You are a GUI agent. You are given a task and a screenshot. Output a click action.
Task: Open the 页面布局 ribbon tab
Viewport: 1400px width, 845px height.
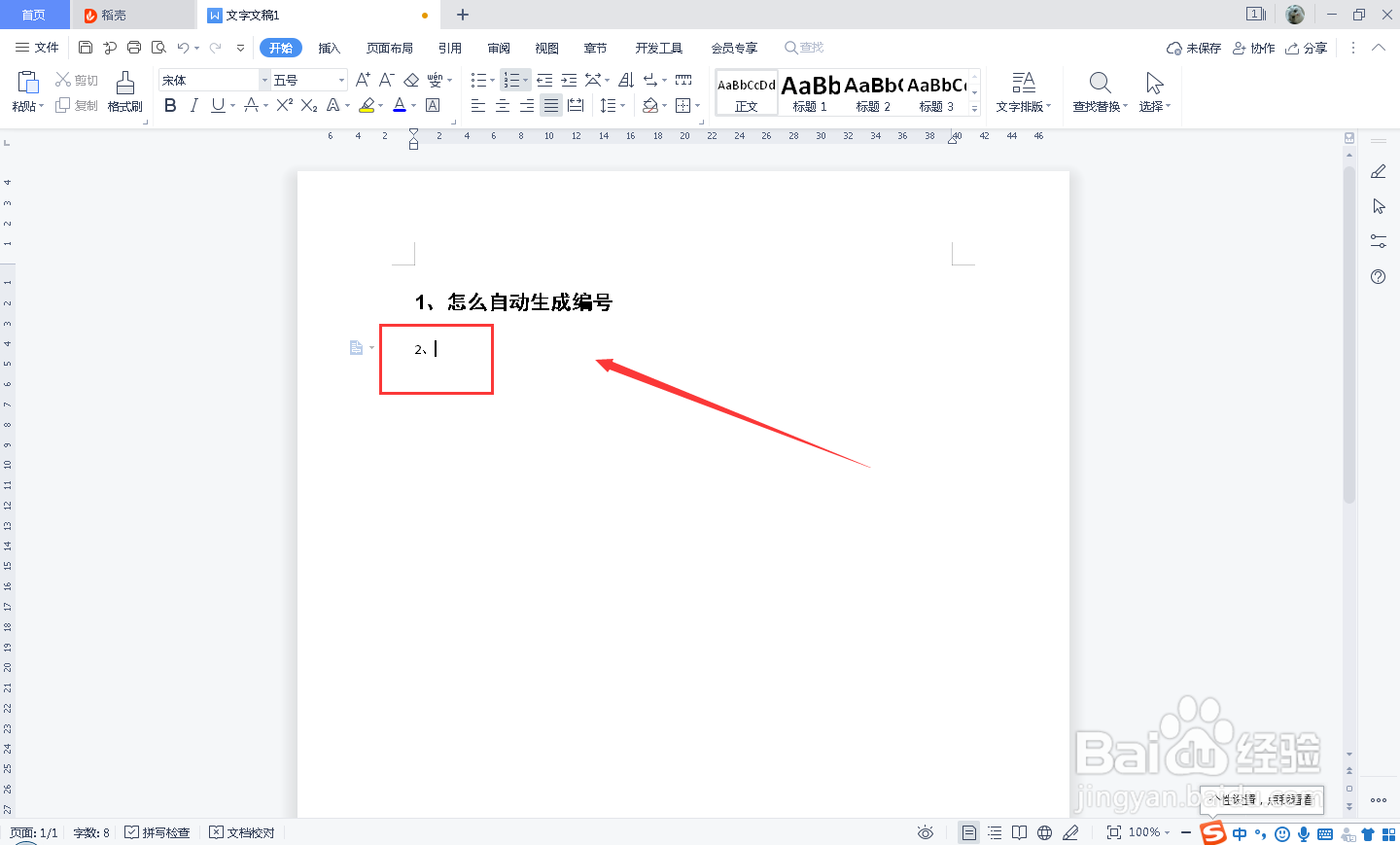click(x=389, y=47)
